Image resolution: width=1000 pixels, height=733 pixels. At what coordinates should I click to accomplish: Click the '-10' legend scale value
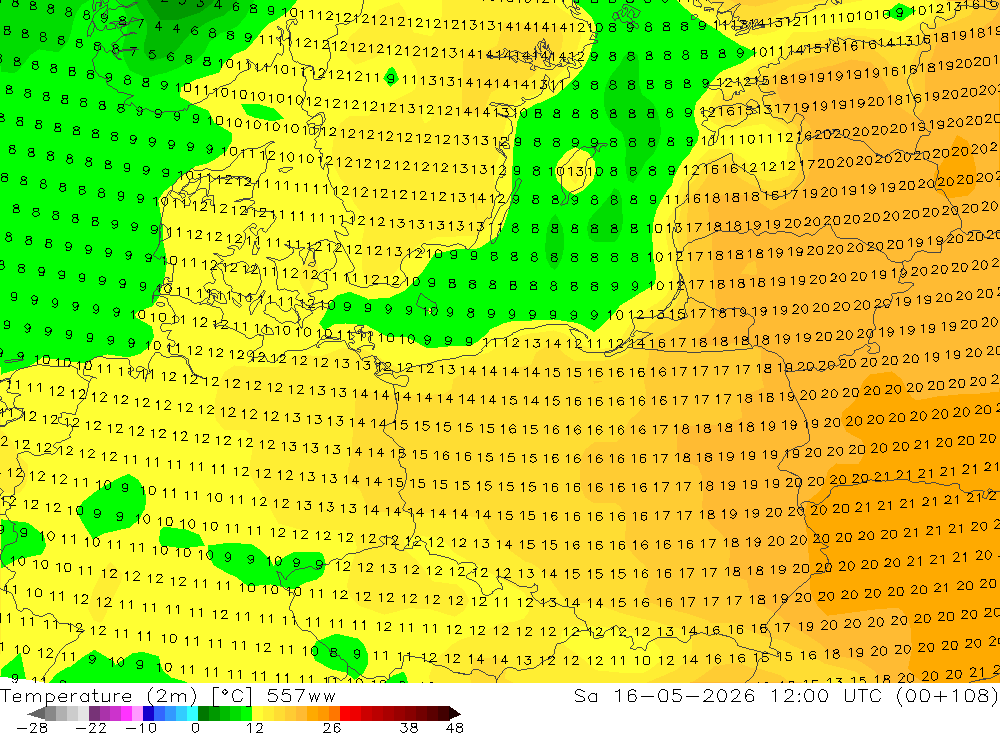pyautogui.click(x=140, y=727)
